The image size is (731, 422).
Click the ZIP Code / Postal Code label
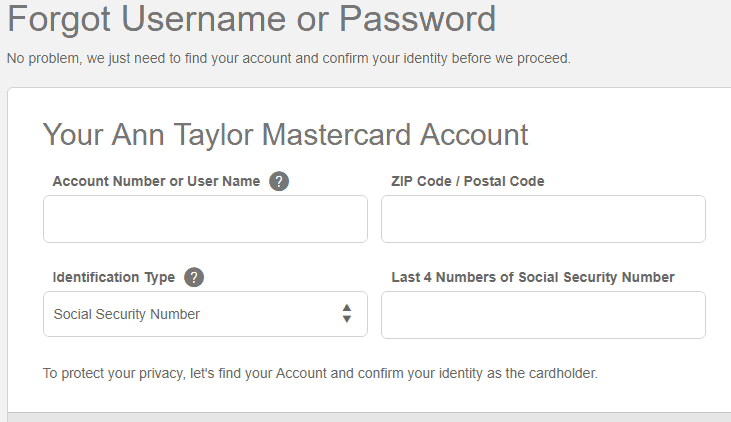pos(468,181)
